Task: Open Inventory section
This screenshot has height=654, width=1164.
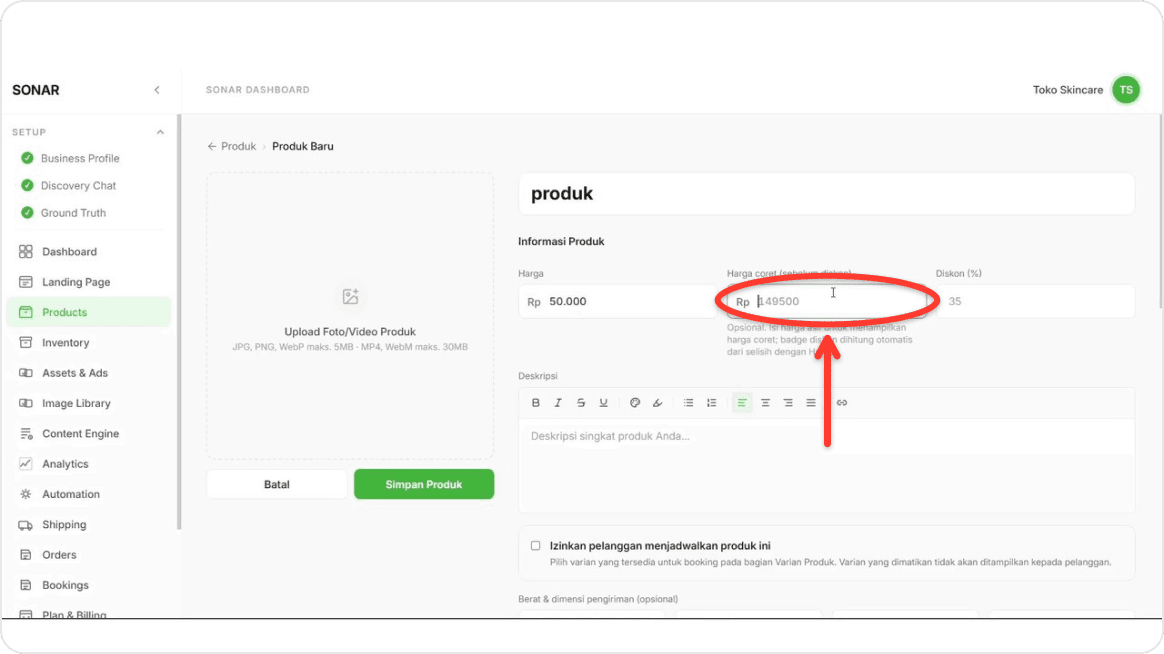Action: 65,343
